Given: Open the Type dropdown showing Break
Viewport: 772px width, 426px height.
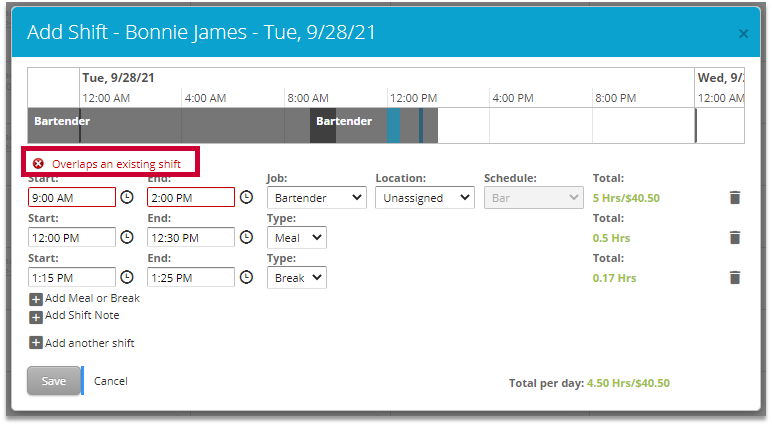Looking at the screenshot, I should pyautogui.click(x=296, y=278).
